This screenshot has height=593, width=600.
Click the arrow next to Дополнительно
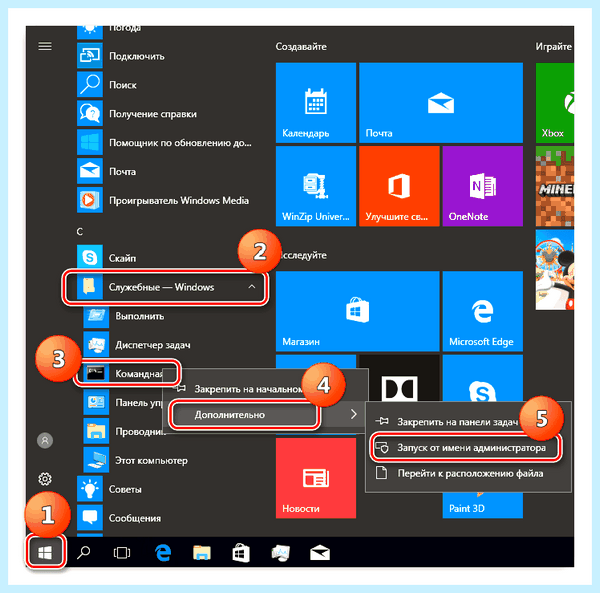click(354, 414)
